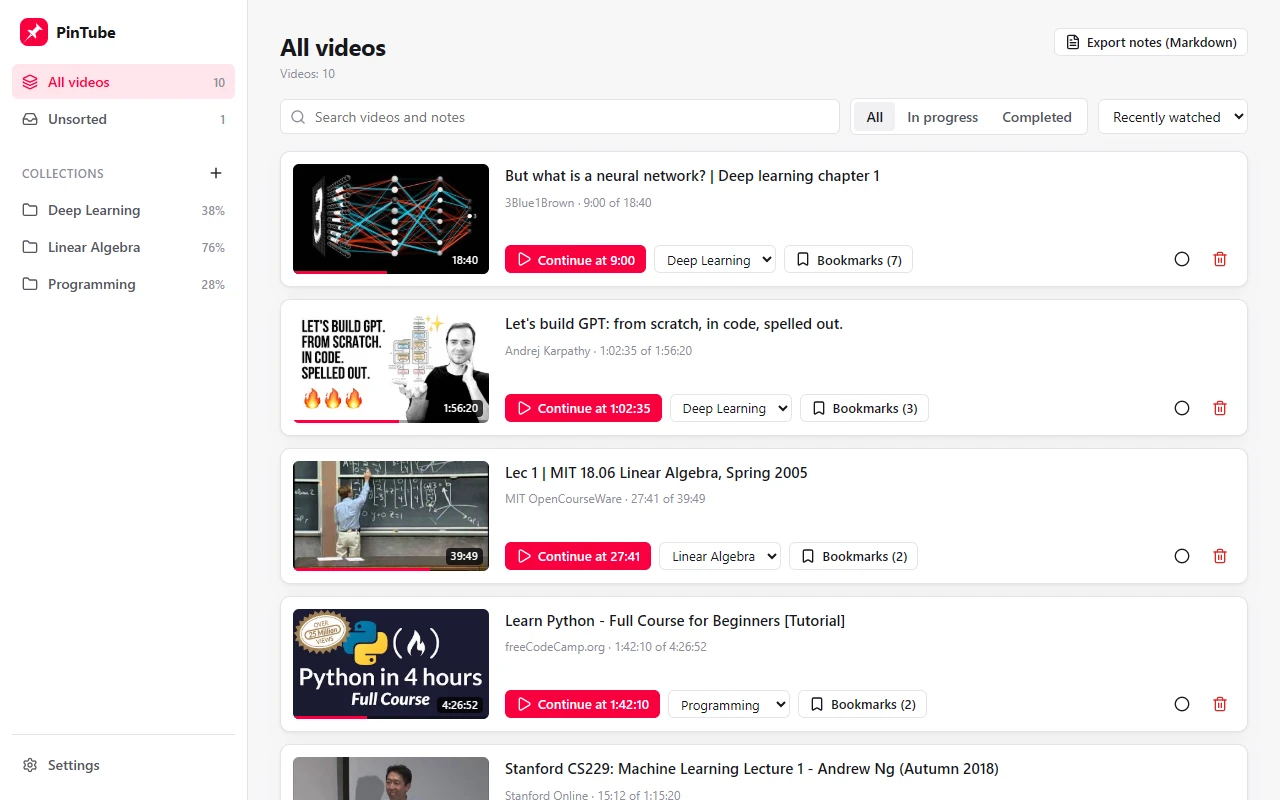Mark Let's build GPT video as completed

click(1182, 408)
